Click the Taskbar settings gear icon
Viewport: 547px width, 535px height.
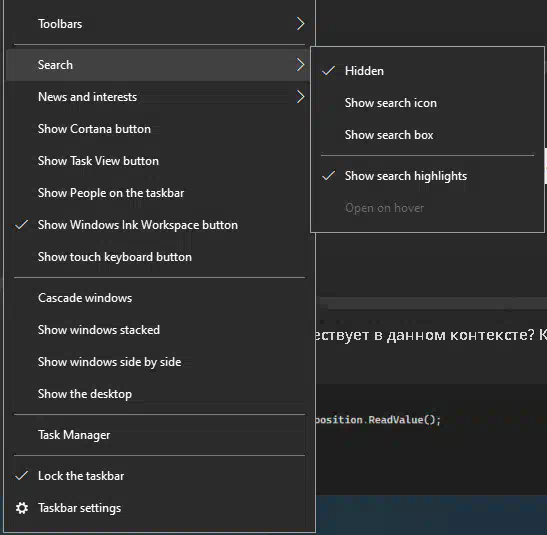(x=22, y=508)
